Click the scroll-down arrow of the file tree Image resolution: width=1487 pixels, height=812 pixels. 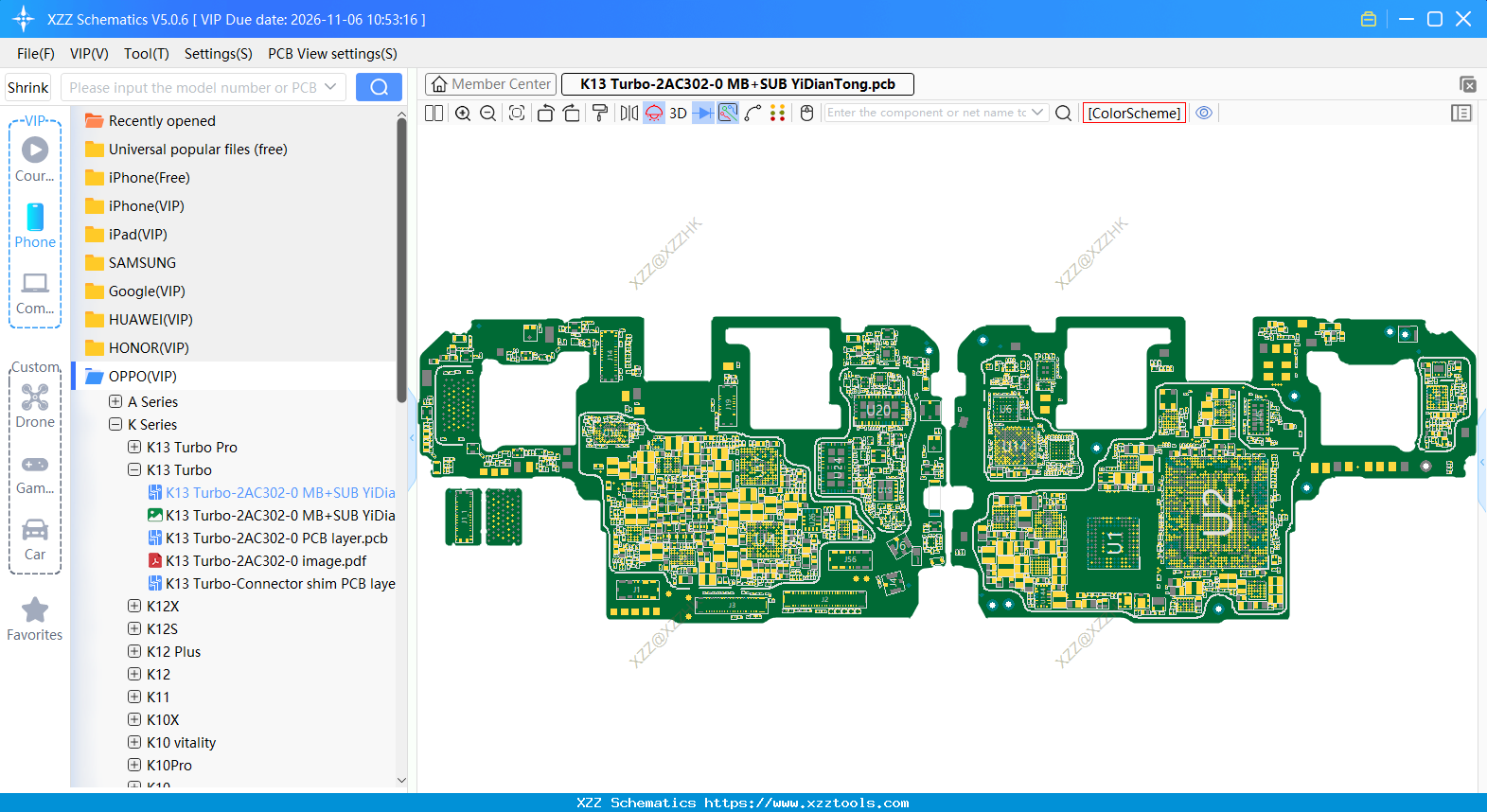point(401,781)
